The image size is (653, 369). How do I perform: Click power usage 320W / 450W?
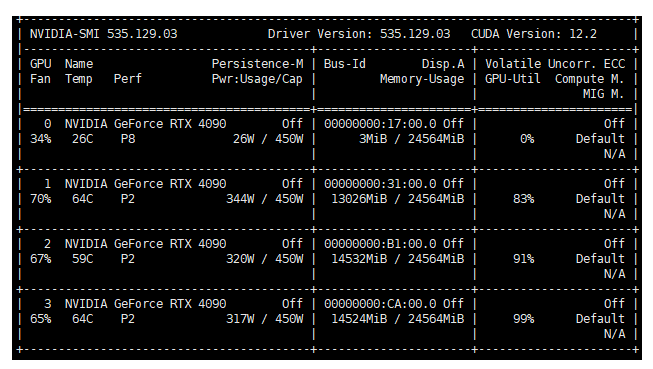click(x=264, y=259)
